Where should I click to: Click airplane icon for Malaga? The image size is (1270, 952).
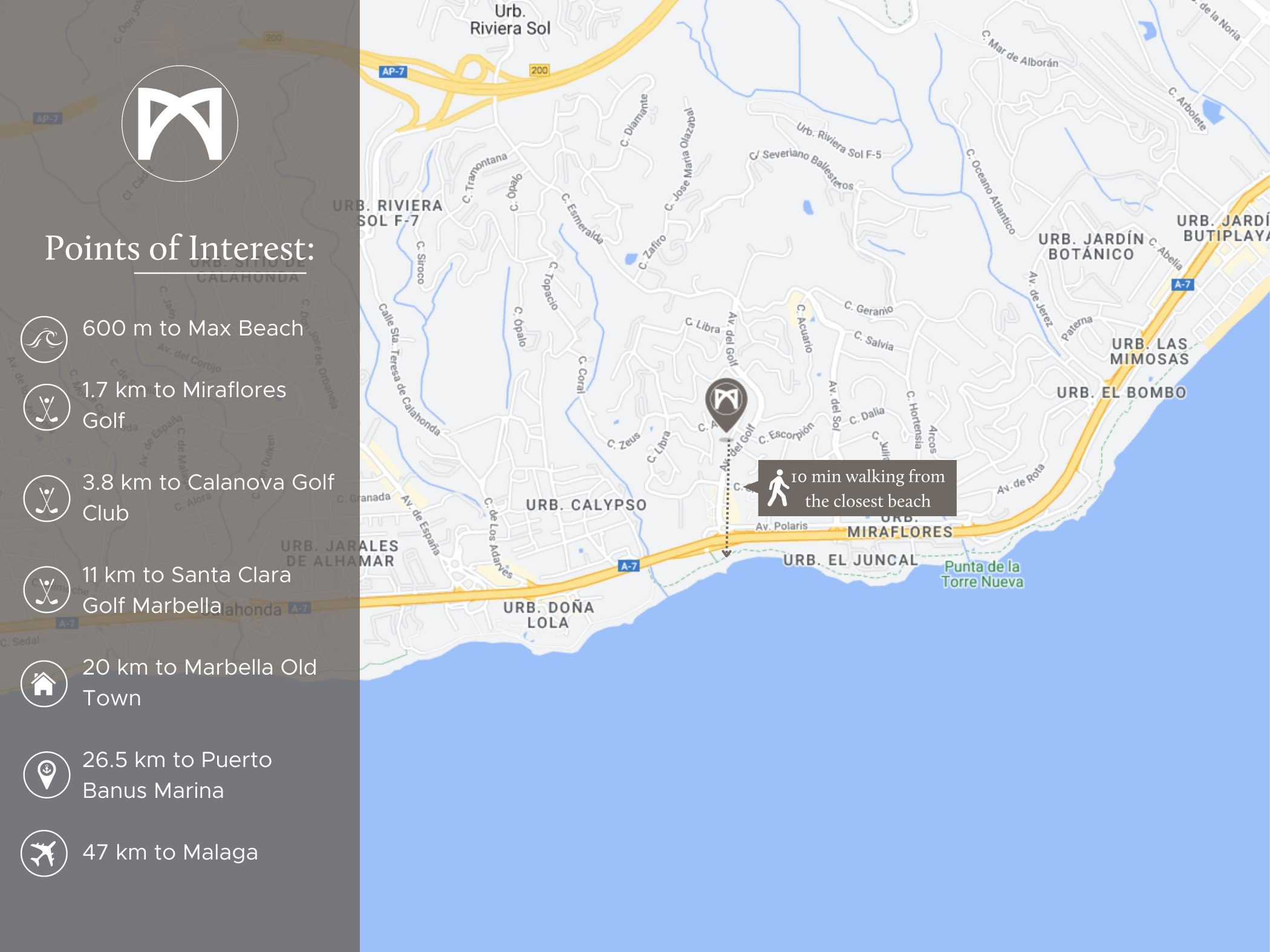pyautogui.click(x=44, y=853)
